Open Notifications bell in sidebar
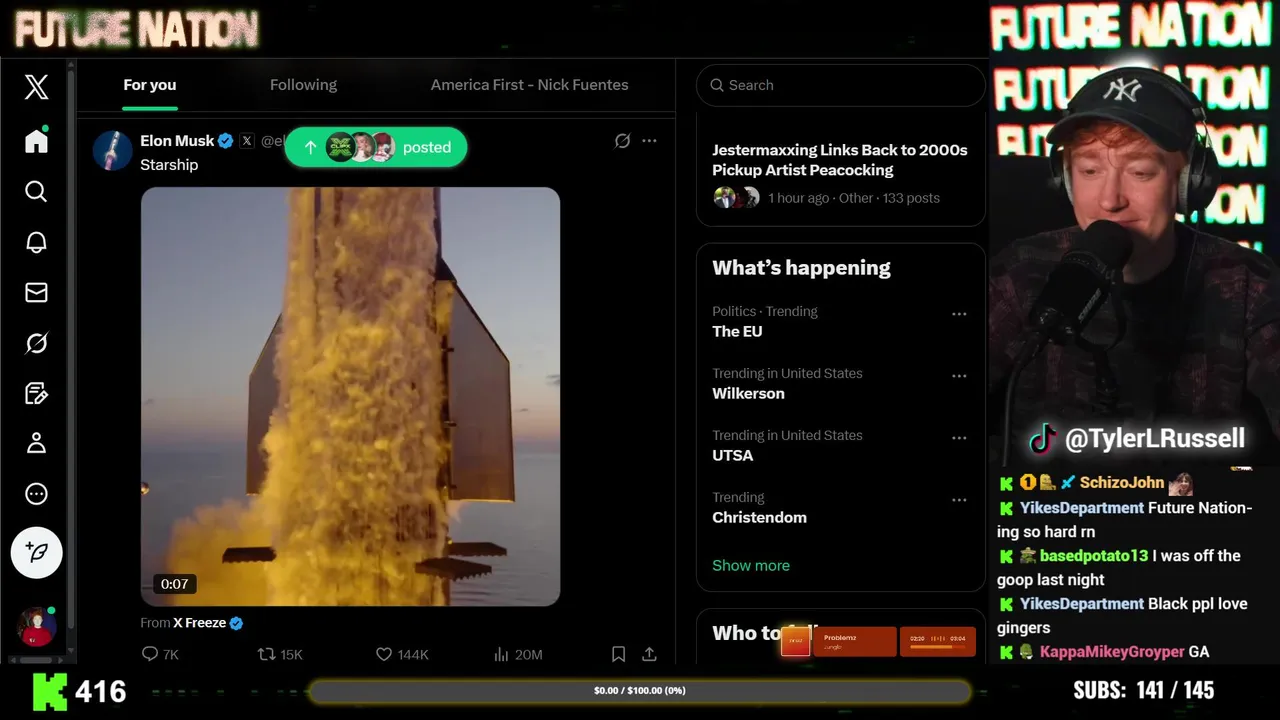The width and height of the screenshot is (1280, 720). [36, 242]
